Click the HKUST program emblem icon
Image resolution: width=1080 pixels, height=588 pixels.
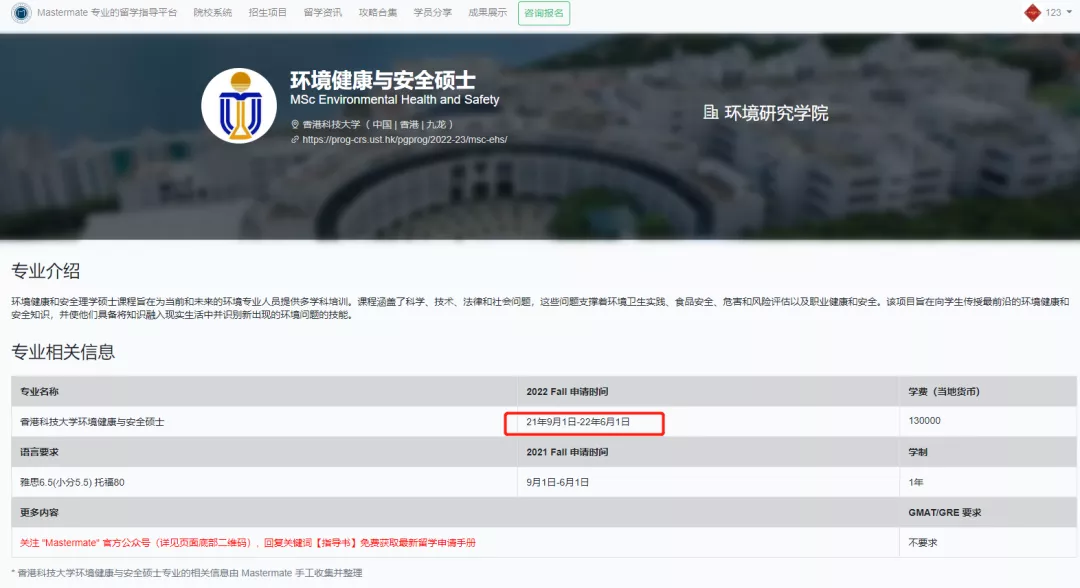(x=238, y=105)
